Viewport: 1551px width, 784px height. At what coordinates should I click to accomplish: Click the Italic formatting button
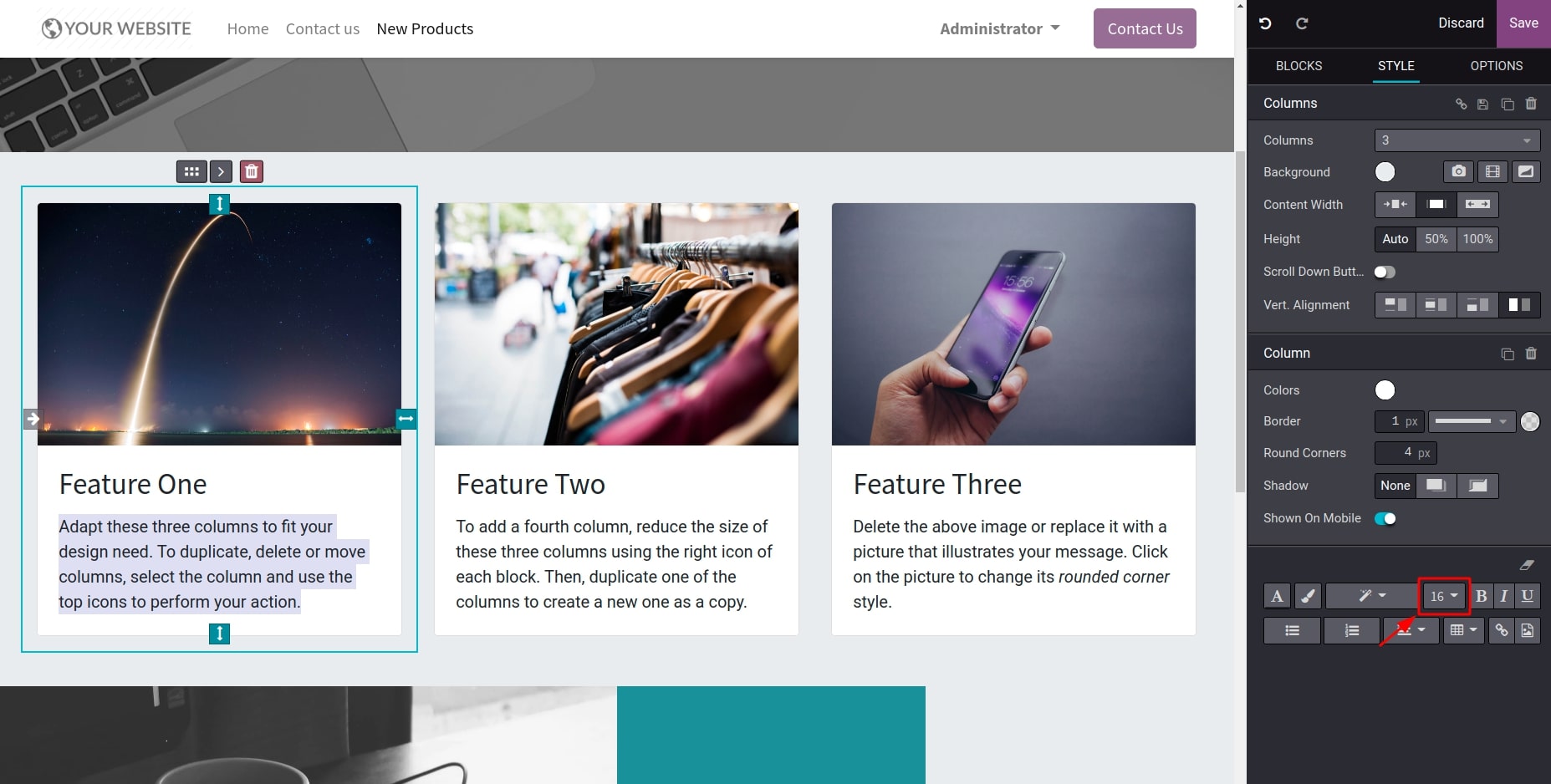[1503, 596]
